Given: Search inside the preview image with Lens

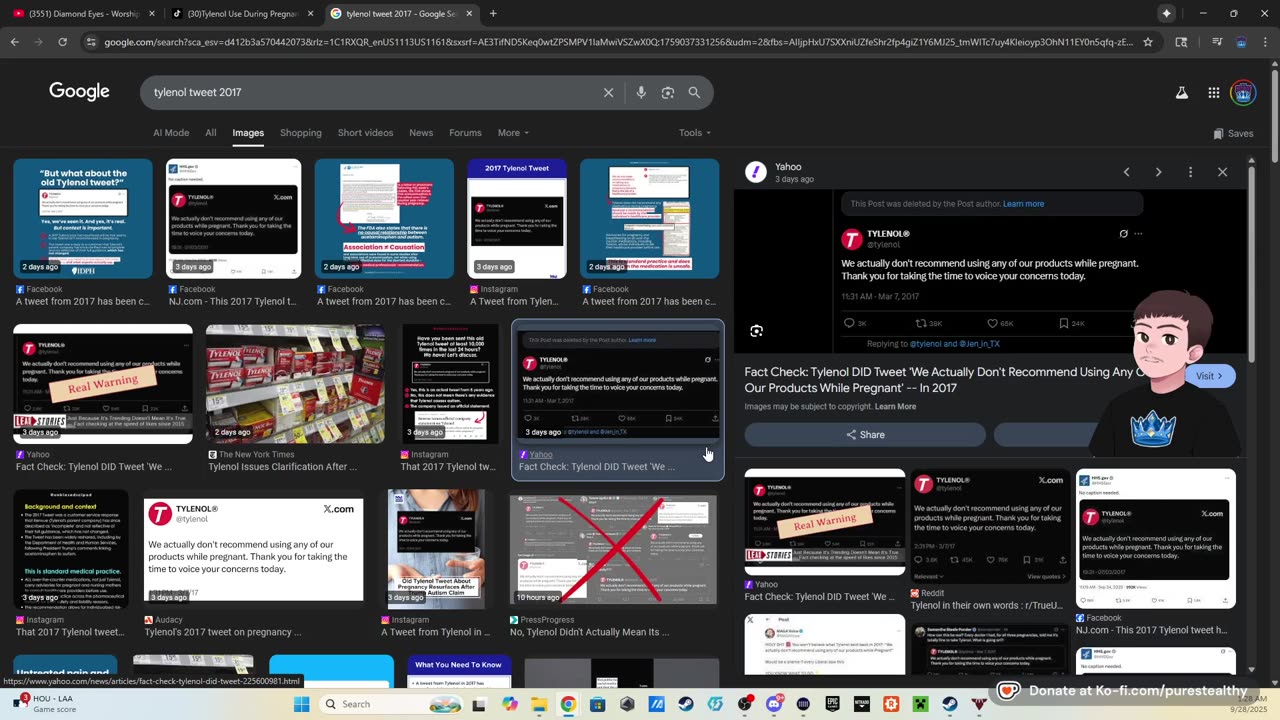Looking at the screenshot, I should 757,331.
